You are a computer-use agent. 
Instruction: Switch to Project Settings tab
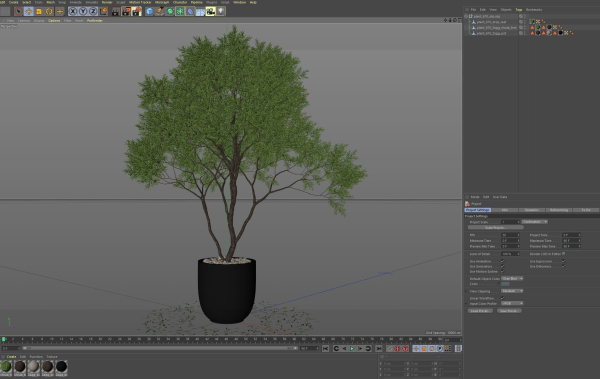coord(478,210)
